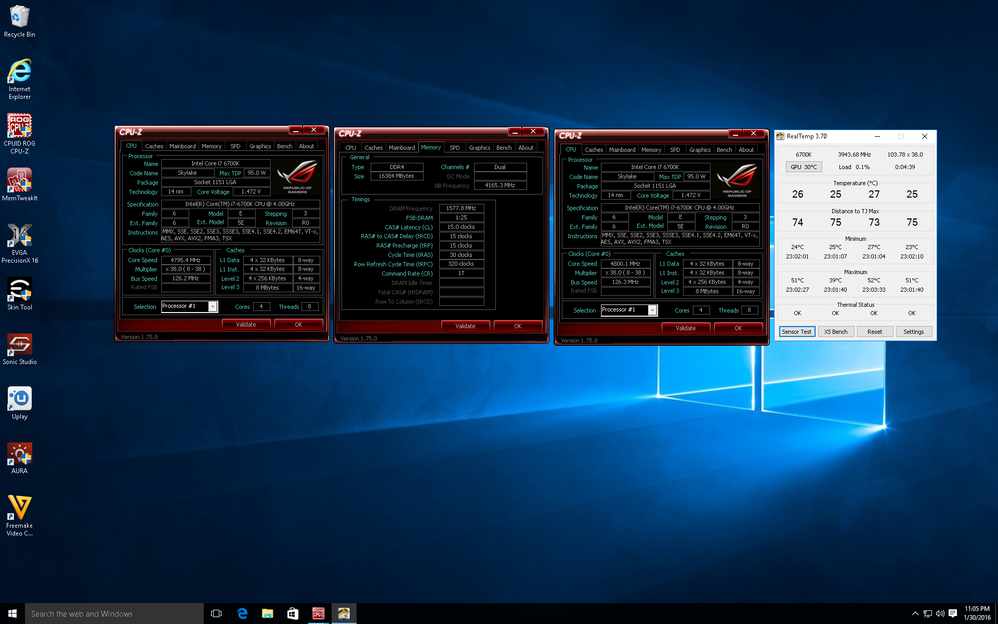Image resolution: width=998 pixels, height=624 pixels.
Task: Open Task View in taskbar
Action: (216, 613)
